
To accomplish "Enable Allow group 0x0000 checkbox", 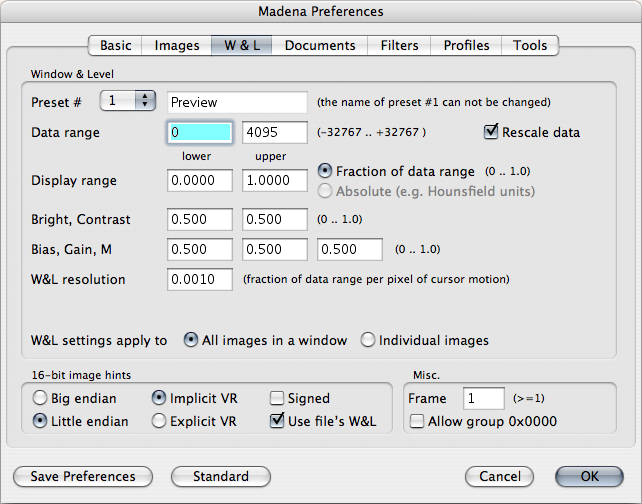I will pos(416,421).
